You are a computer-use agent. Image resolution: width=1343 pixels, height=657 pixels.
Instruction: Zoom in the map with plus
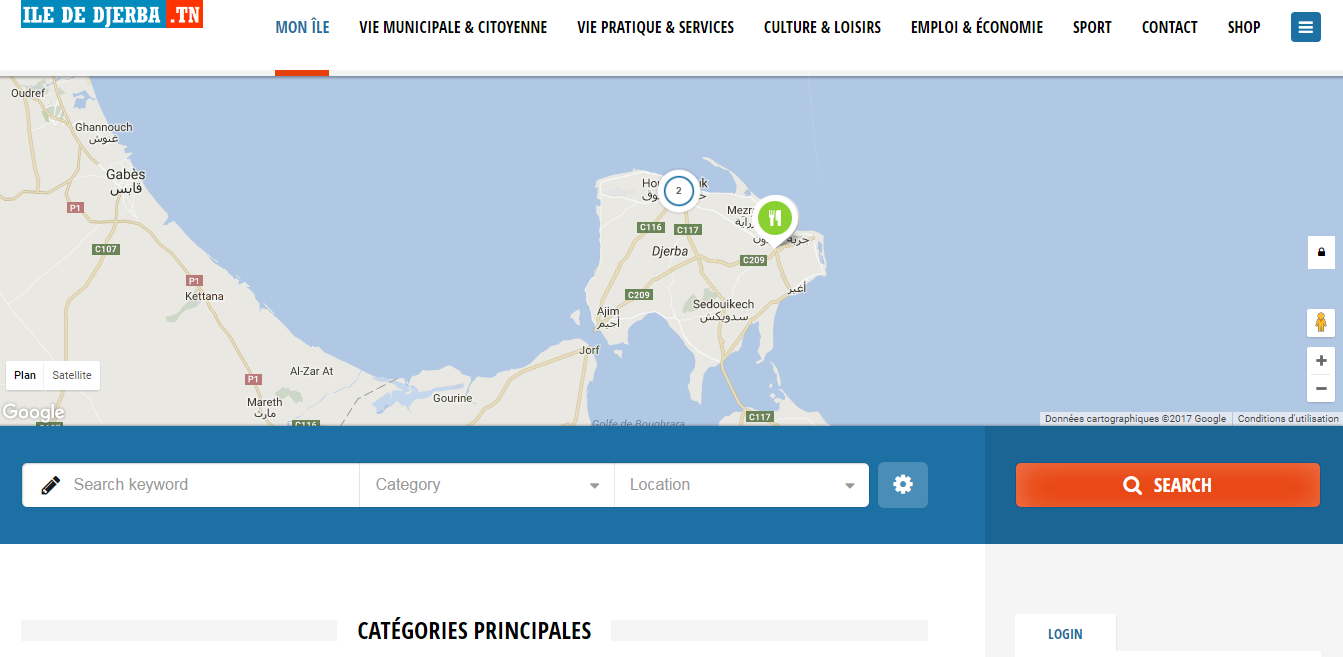point(1321,361)
